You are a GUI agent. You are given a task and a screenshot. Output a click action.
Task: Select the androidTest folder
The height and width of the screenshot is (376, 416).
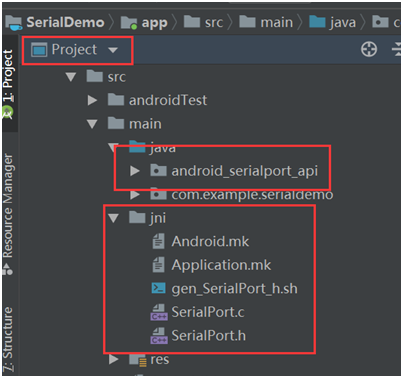click(x=168, y=100)
